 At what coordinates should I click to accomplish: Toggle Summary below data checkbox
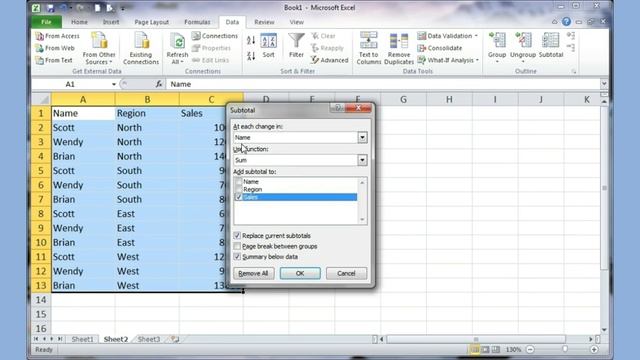click(237, 257)
